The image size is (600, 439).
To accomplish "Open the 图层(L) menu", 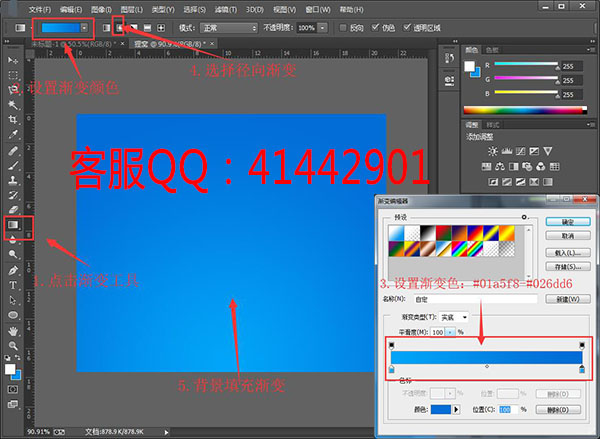I will [x=131, y=10].
